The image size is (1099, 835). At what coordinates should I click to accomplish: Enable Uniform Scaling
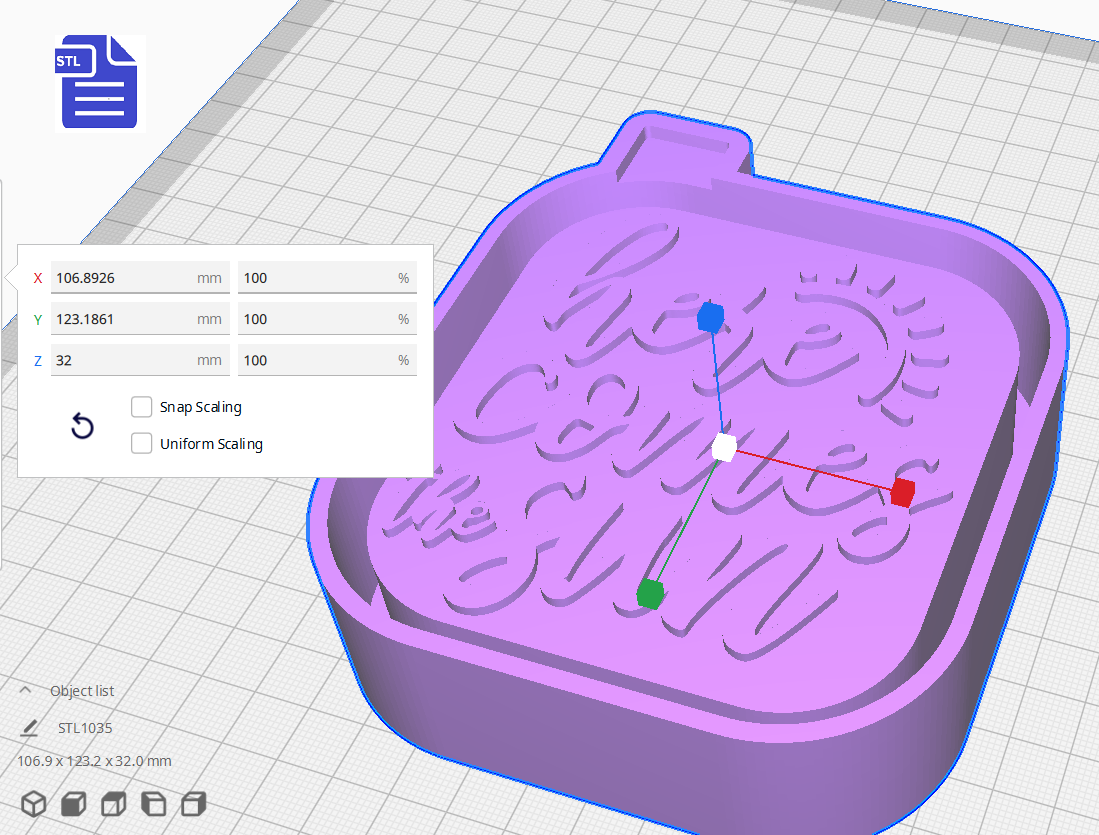pos(141,443)
